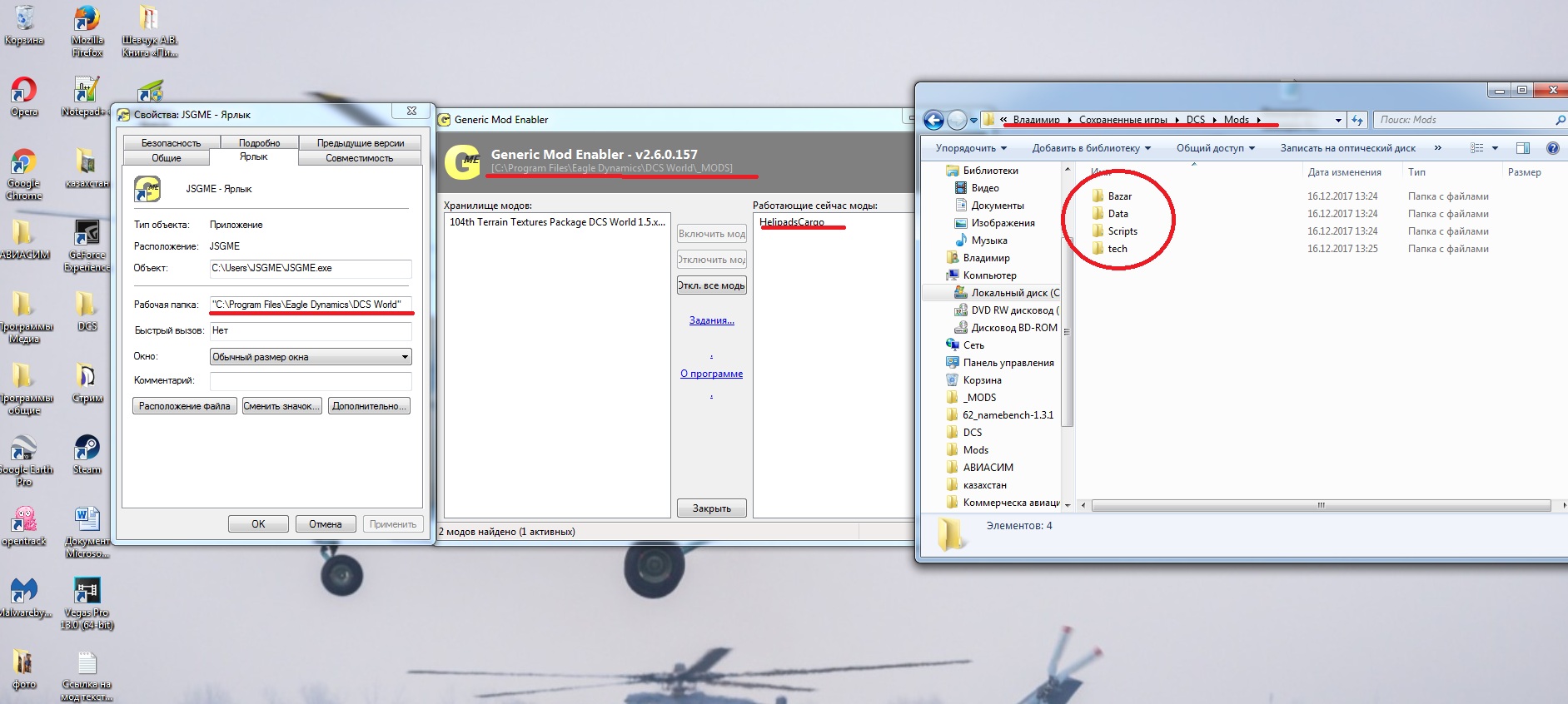Open the Opera browser desktop icon
This screenshot has height=704, width=1568.
[24, 97]
